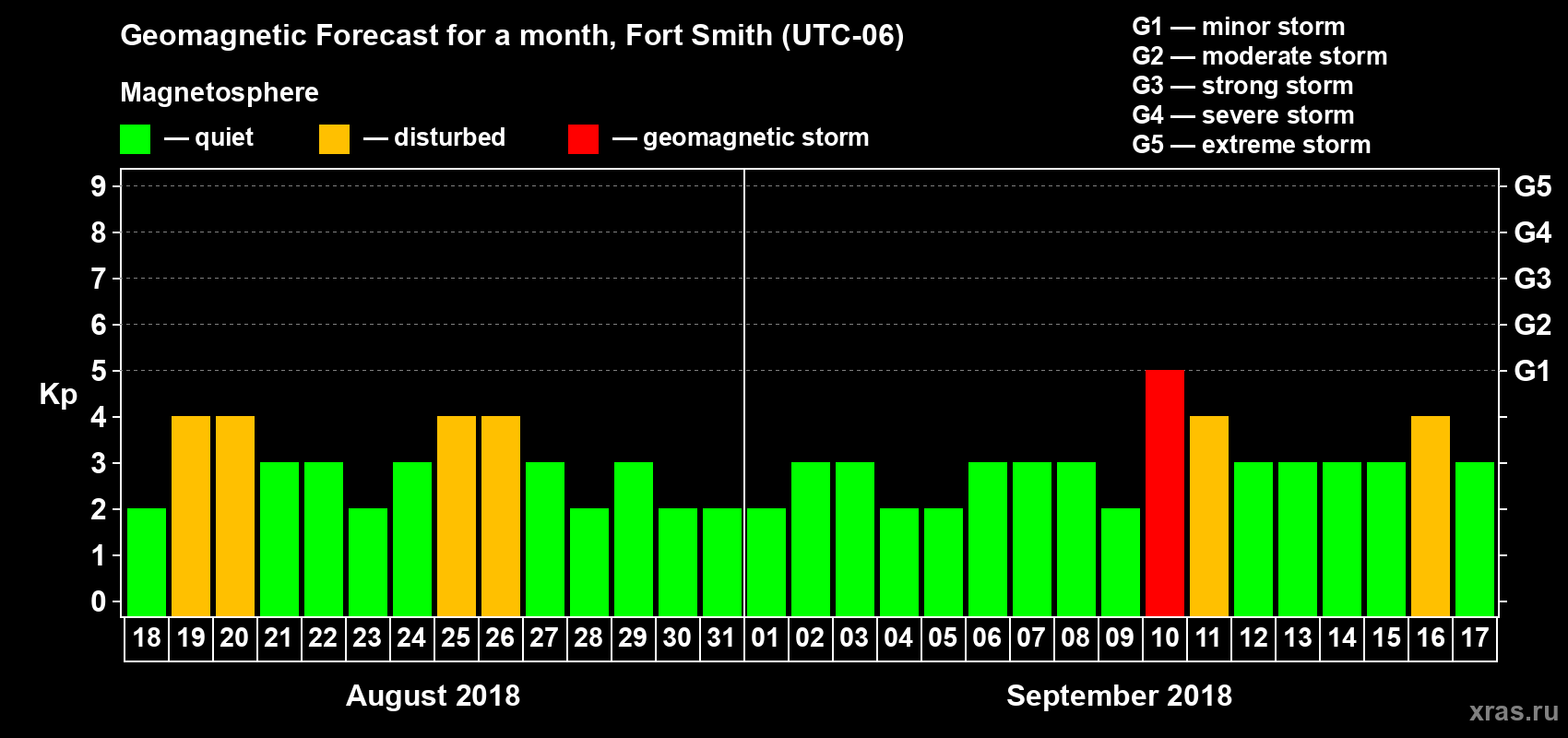
Task: Click the date label 21
Action: [279, 638]
